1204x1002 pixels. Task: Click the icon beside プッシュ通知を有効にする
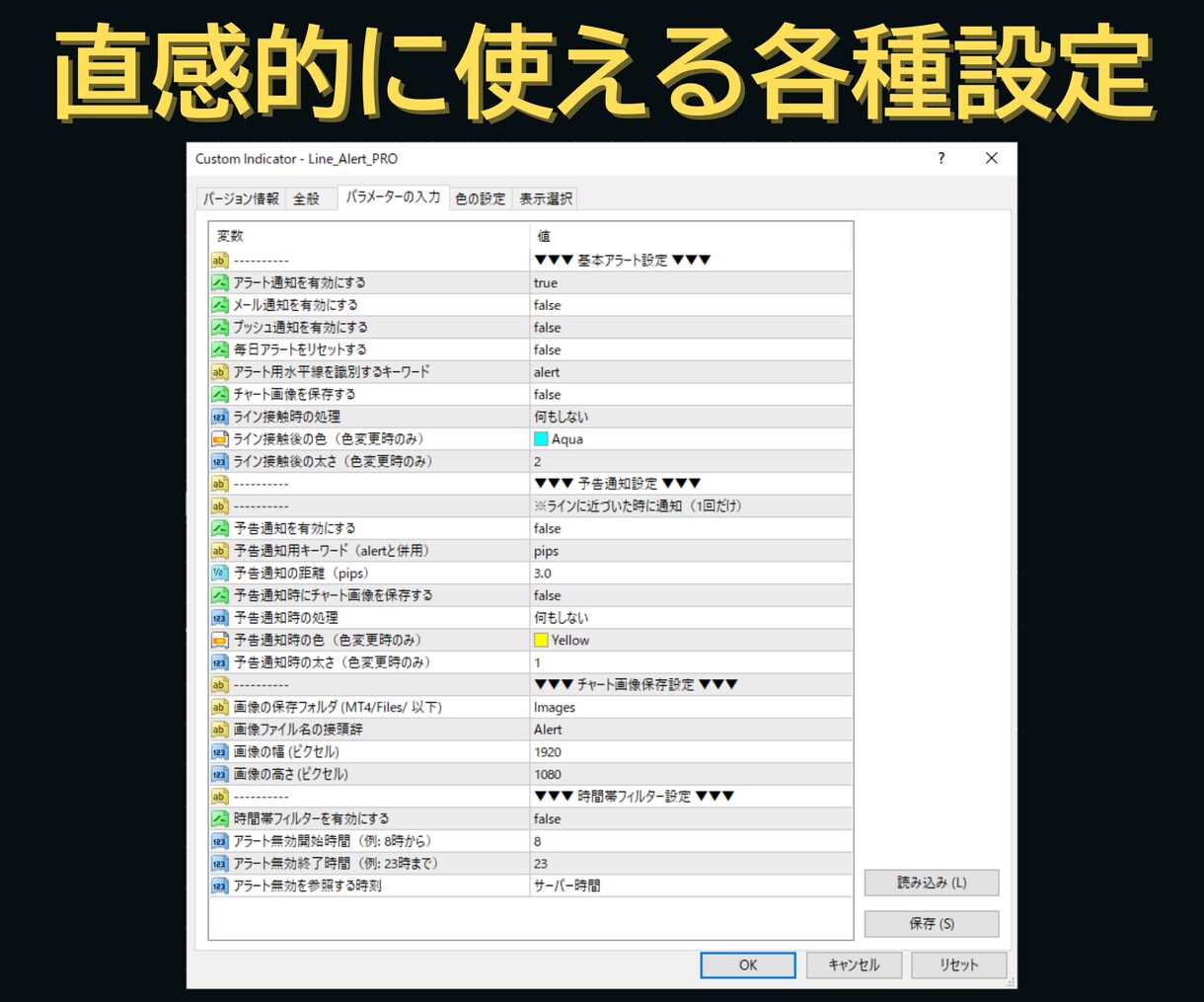click(x=220, y=327)
